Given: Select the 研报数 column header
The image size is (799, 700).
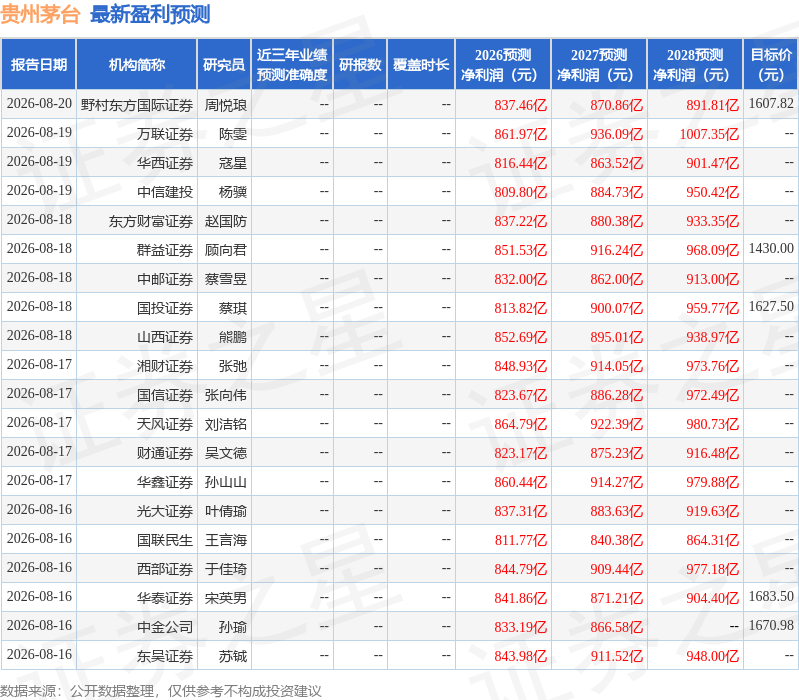Looking at the screenshot, I should coord(360,65).
